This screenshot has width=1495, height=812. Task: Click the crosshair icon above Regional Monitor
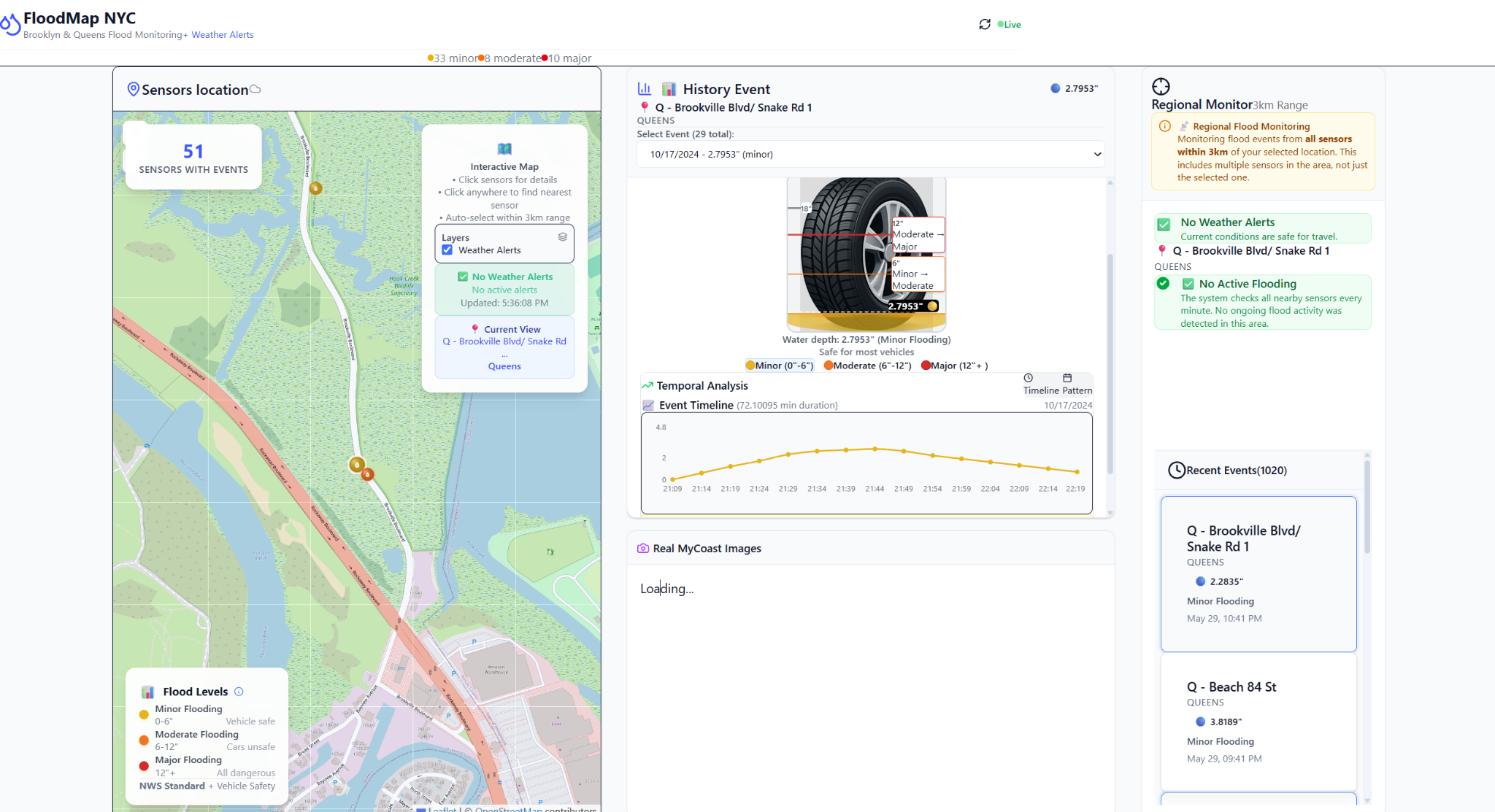1161,86
